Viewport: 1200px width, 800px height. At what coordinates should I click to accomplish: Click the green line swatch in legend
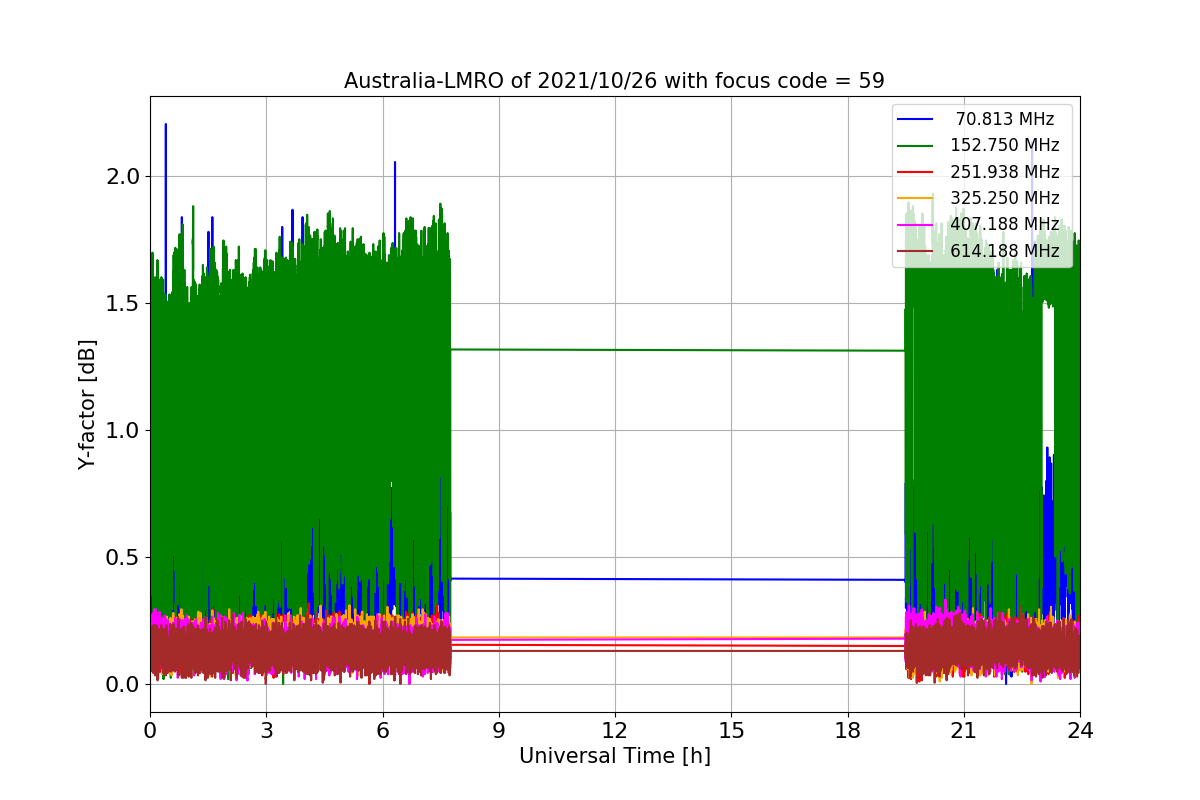pos(916,145)
